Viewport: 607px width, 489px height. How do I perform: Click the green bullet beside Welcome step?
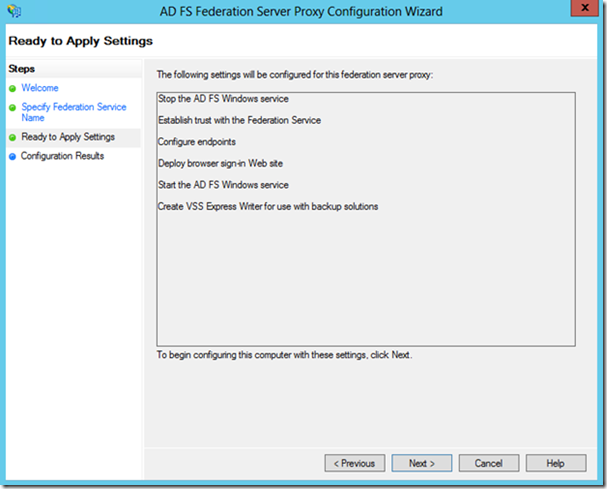coord(12,89)
